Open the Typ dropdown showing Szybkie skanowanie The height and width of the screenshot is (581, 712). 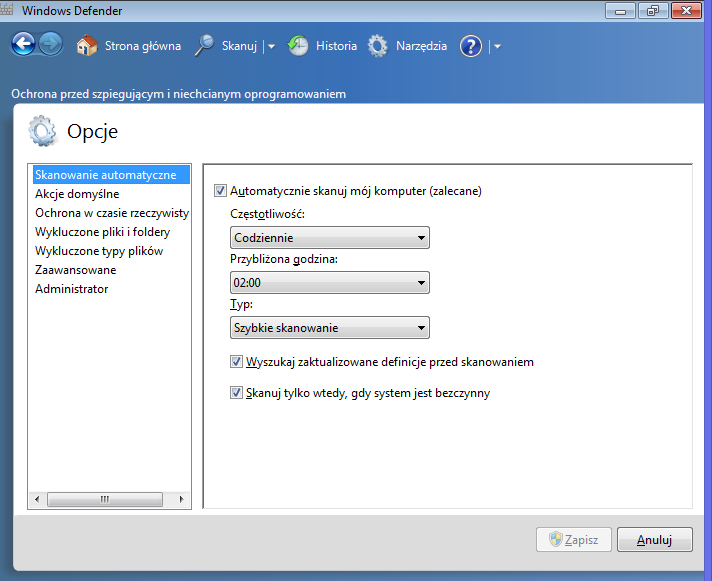pos(330,327)
